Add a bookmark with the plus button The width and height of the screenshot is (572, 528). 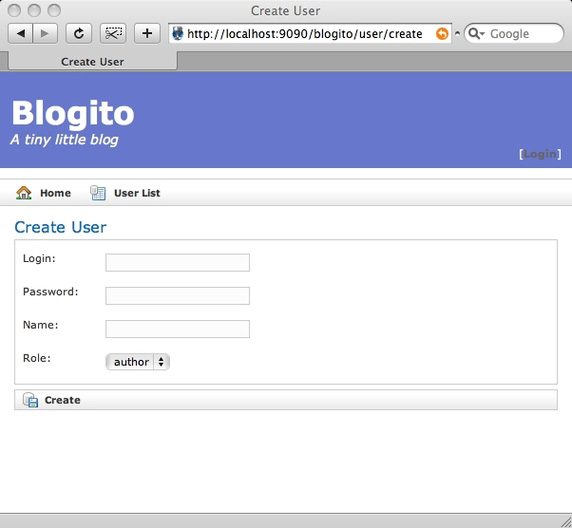(147, 34)
